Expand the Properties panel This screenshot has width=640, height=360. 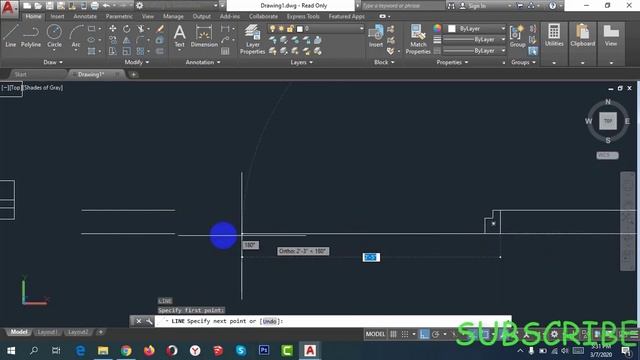[452, 62]
